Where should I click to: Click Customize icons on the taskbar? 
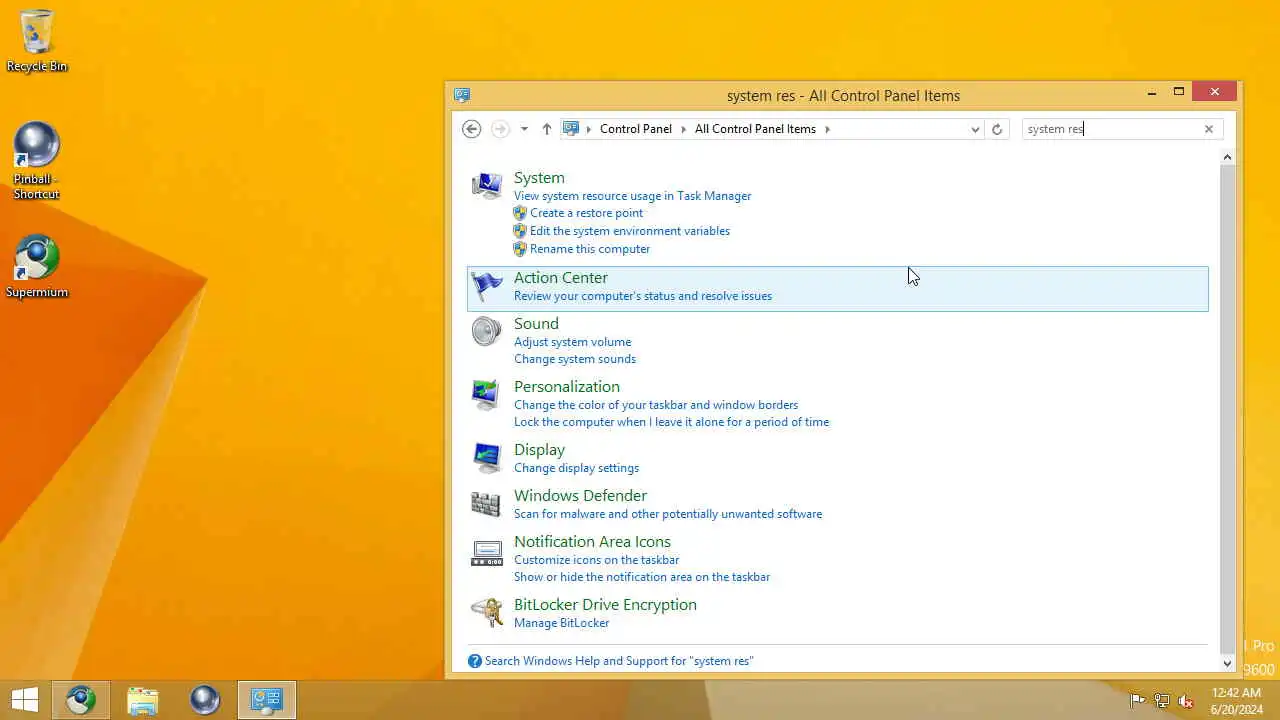coord(596,560)
